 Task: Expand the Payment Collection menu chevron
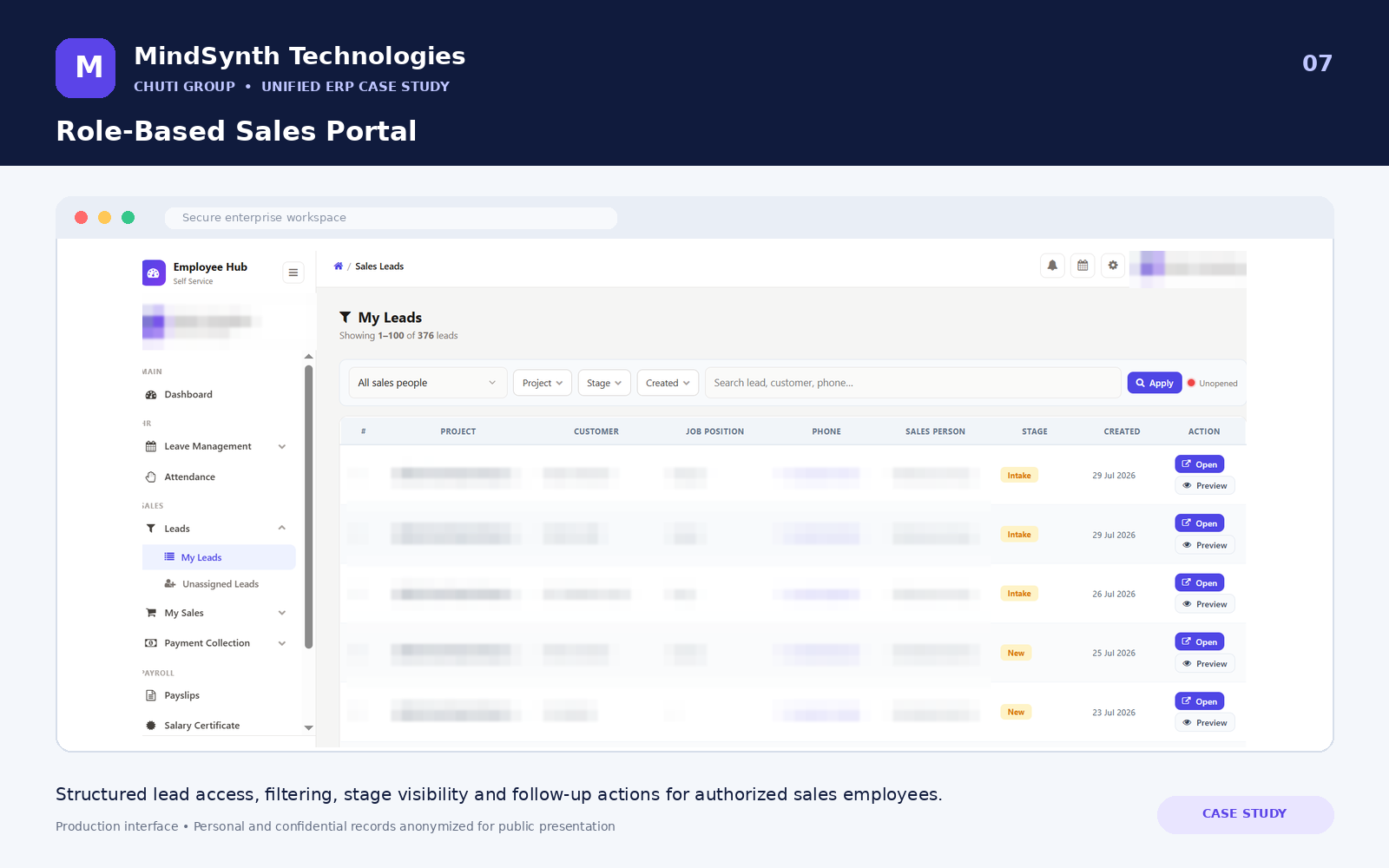pos(282,643)
